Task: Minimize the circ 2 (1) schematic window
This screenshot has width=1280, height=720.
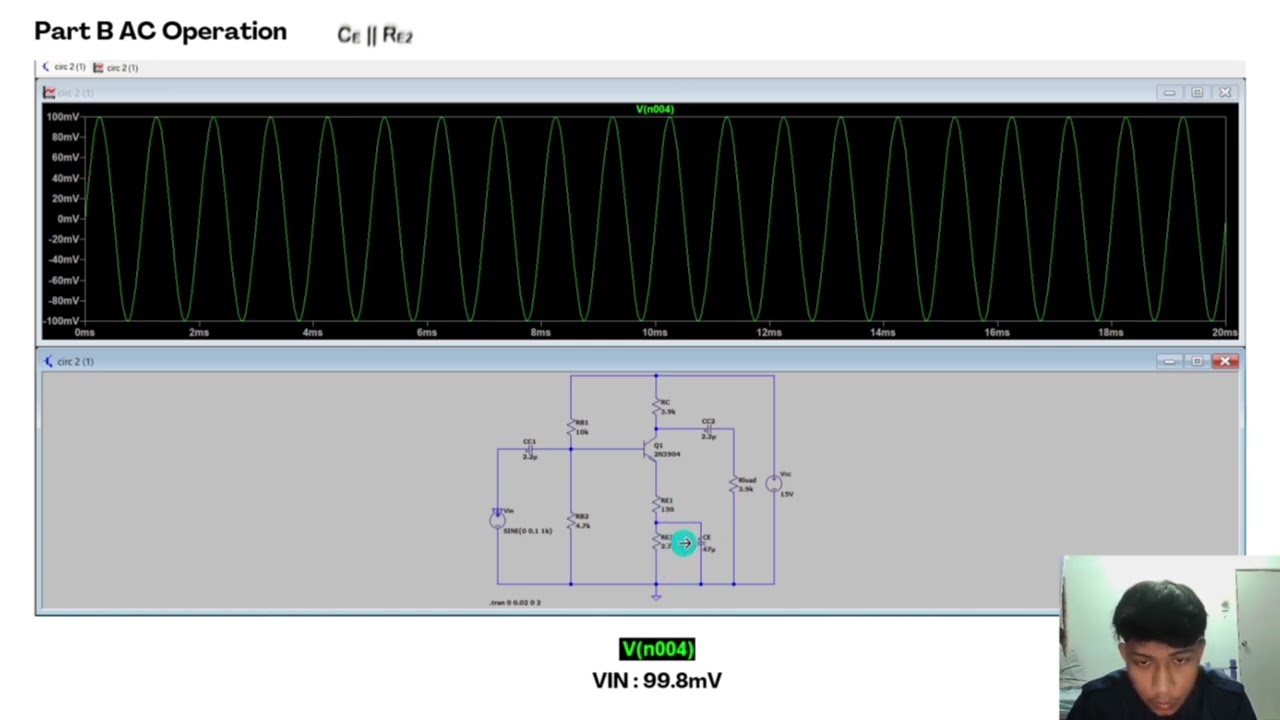Action: click(1169, 361)
